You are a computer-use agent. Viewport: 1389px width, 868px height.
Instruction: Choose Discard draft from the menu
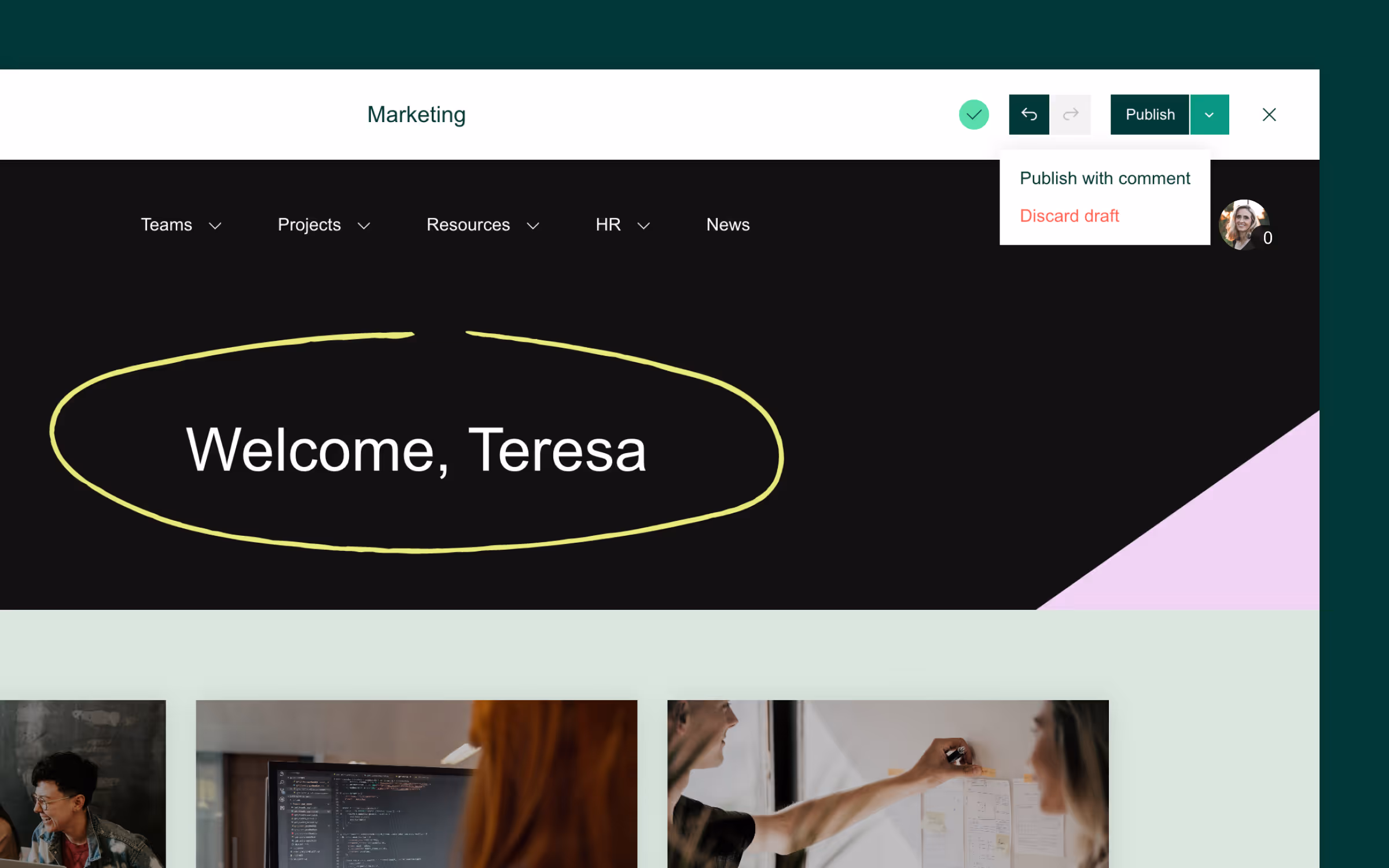click(x=1069, y=216)
